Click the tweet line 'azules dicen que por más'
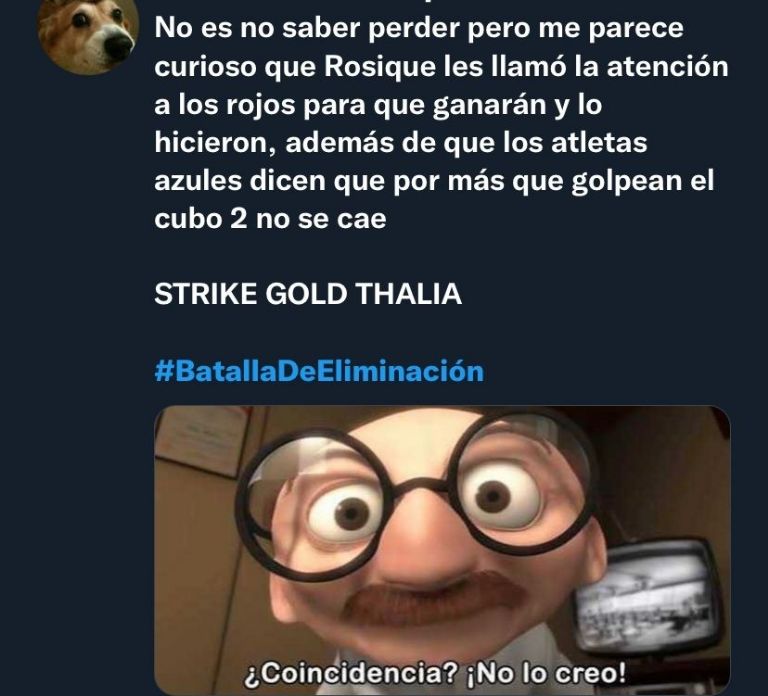 tap(434, 181)
